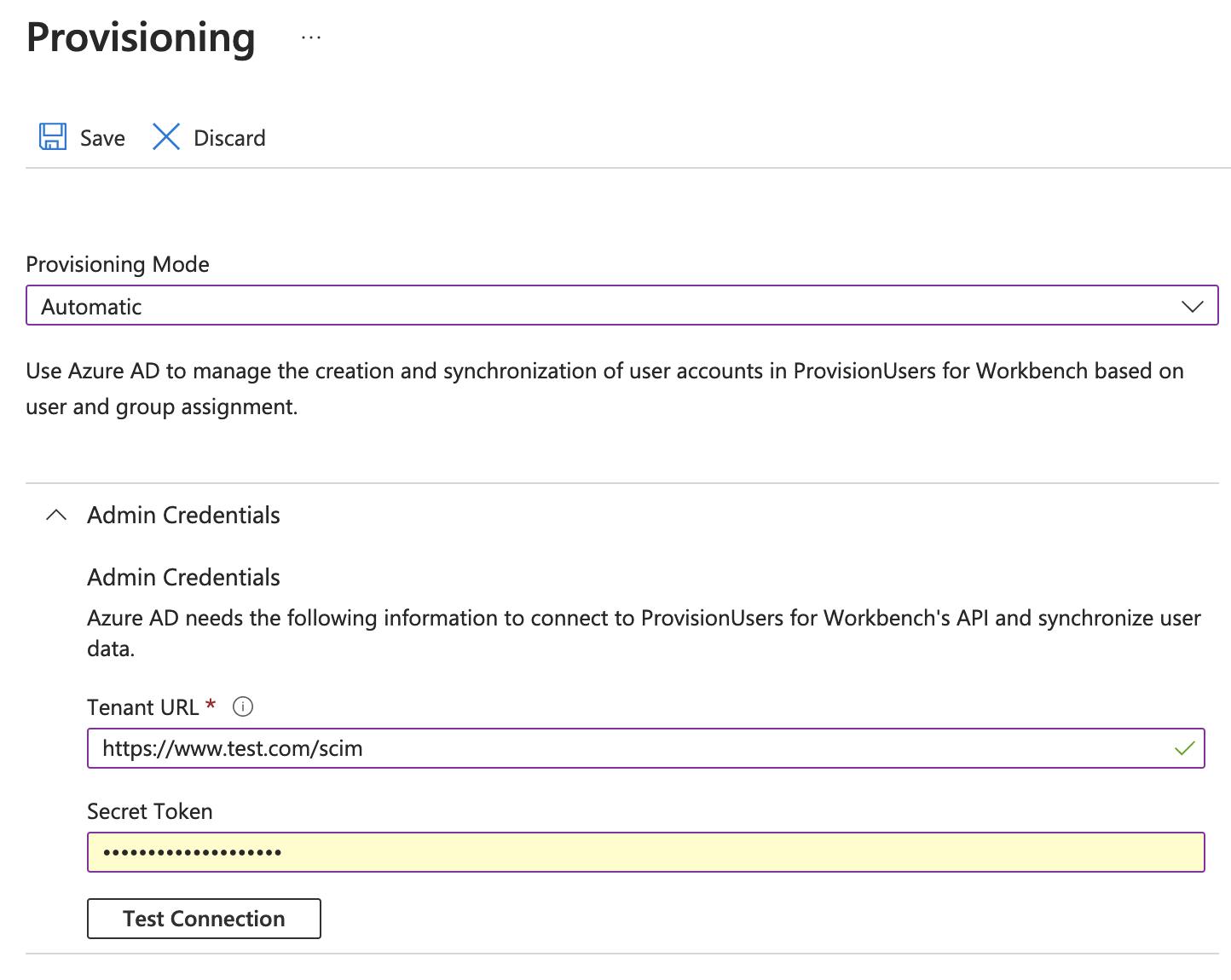Click the 'Azure AD needs the following' description
The width and height of the screenshot is (1231, 980).
tap(644, 633)
